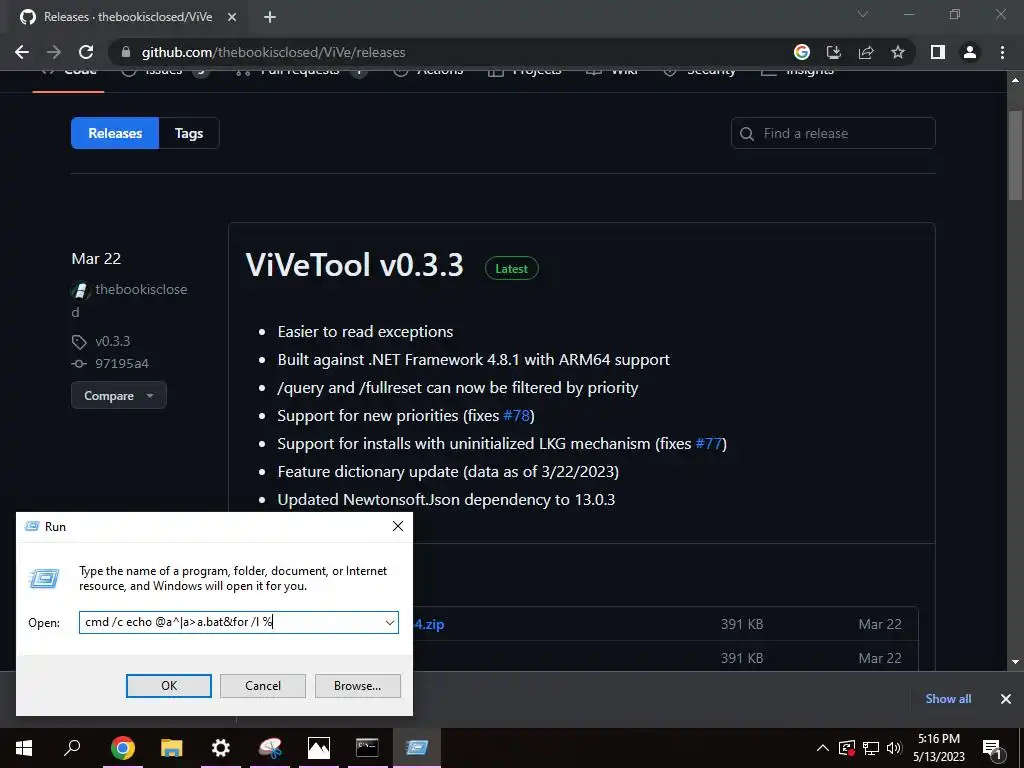Open the Google icon in address bar
The image size is (1024, 768).
(x=801, y=52)
